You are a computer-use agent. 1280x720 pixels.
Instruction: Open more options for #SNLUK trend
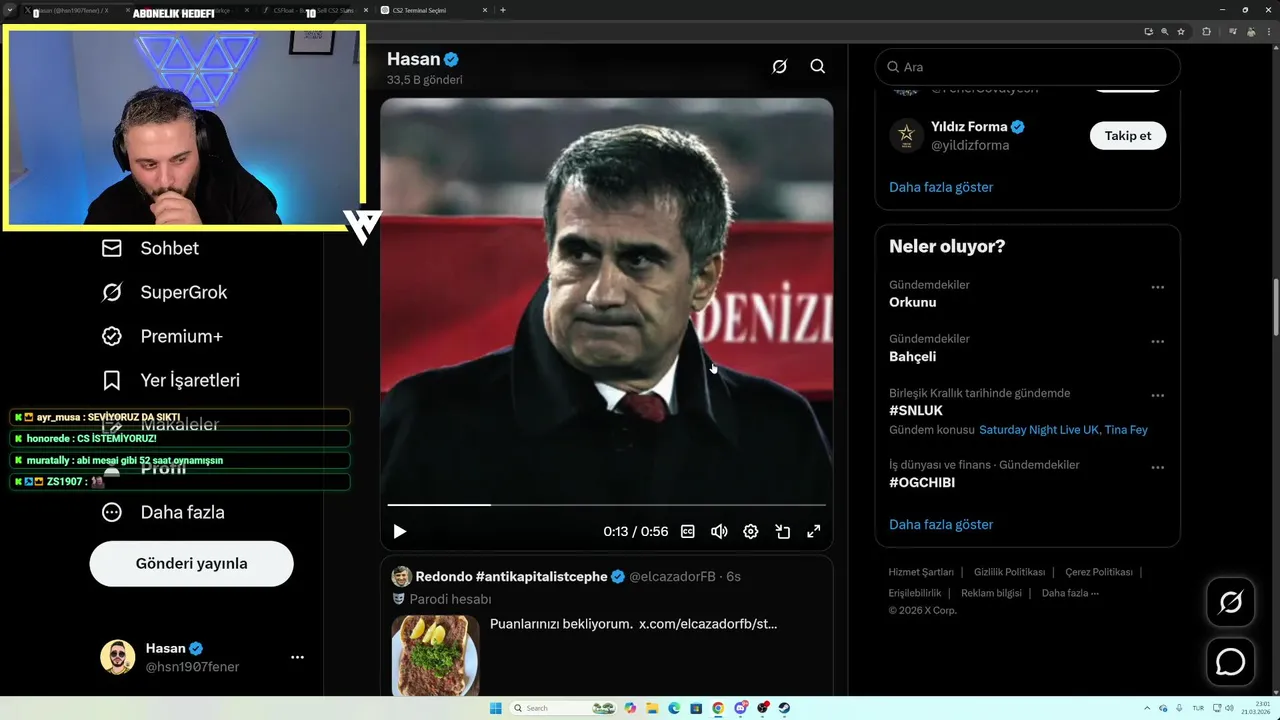(1158, 395)
